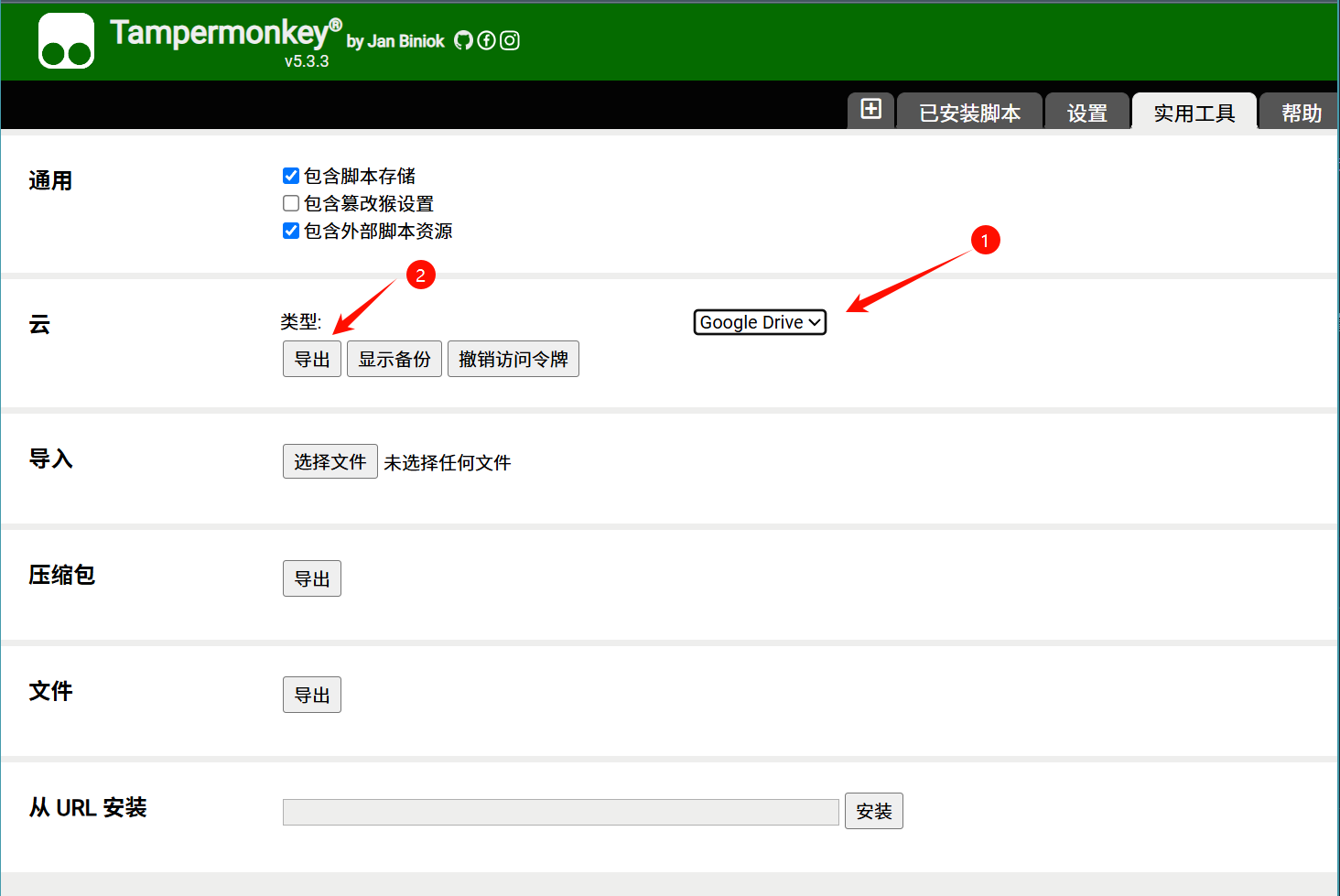This screenshot has height=896, width=1340.
Task: Enable 包含篡改猴设置 checkbox
Action: pos(291,203)
